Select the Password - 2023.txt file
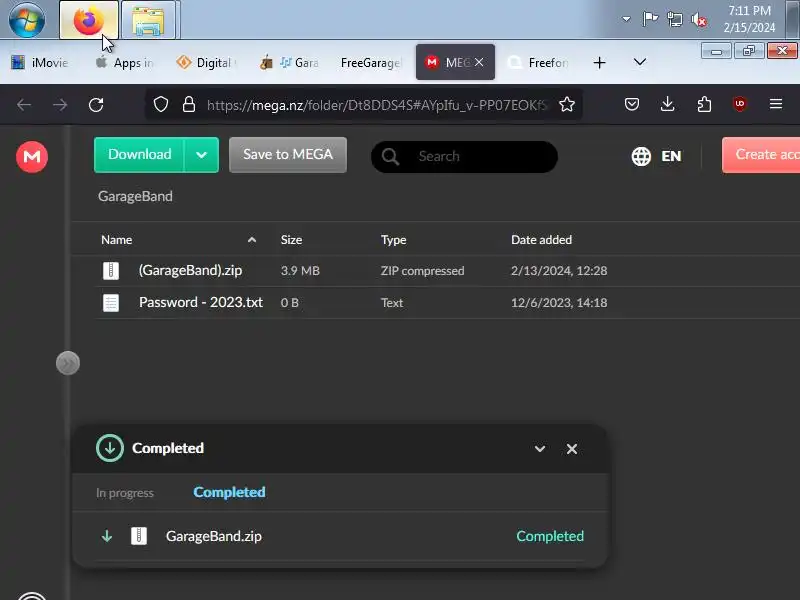800x600 pixels. [201, 302]
